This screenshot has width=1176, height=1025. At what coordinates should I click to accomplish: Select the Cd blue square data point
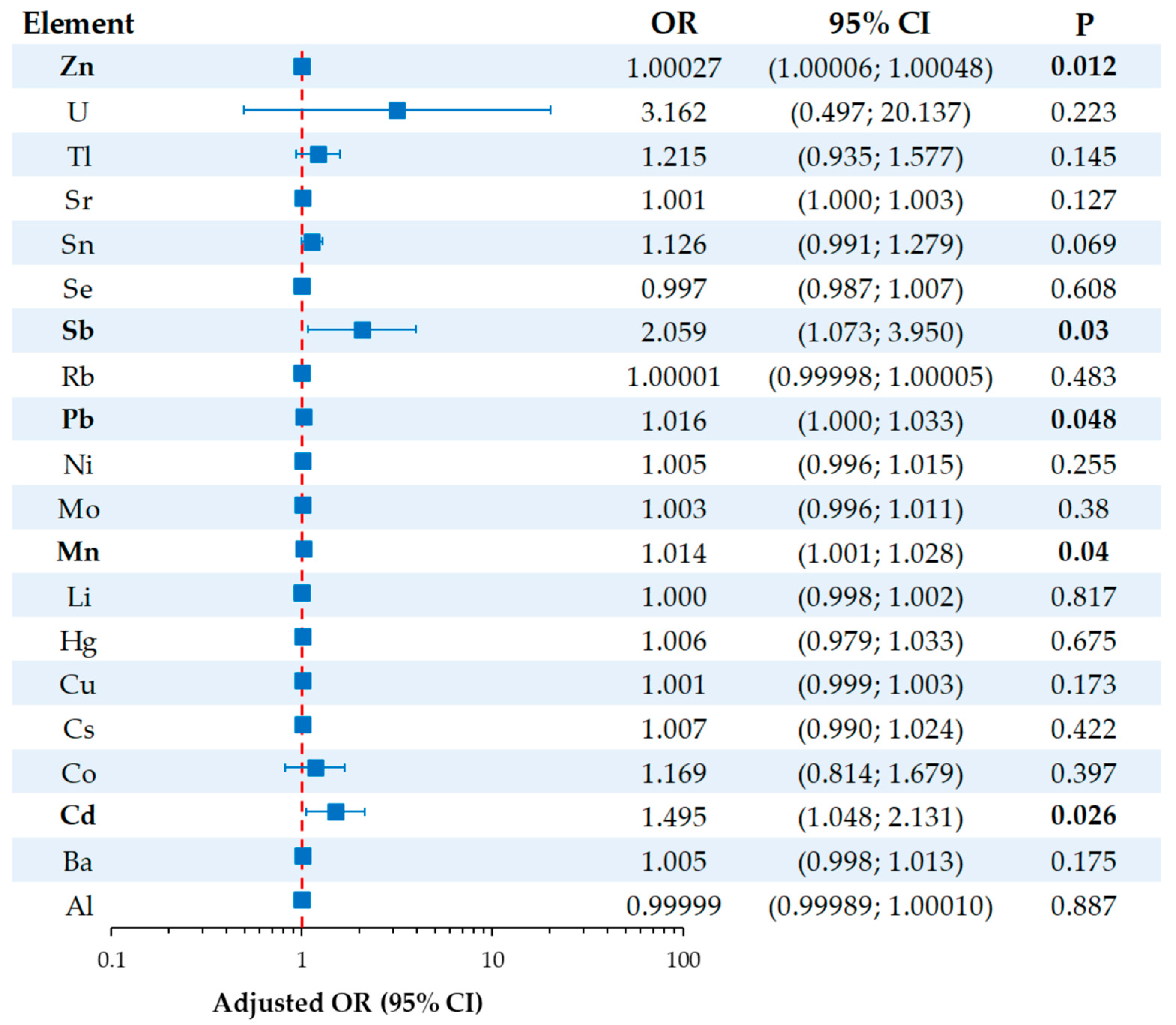[x=336, y=812]
